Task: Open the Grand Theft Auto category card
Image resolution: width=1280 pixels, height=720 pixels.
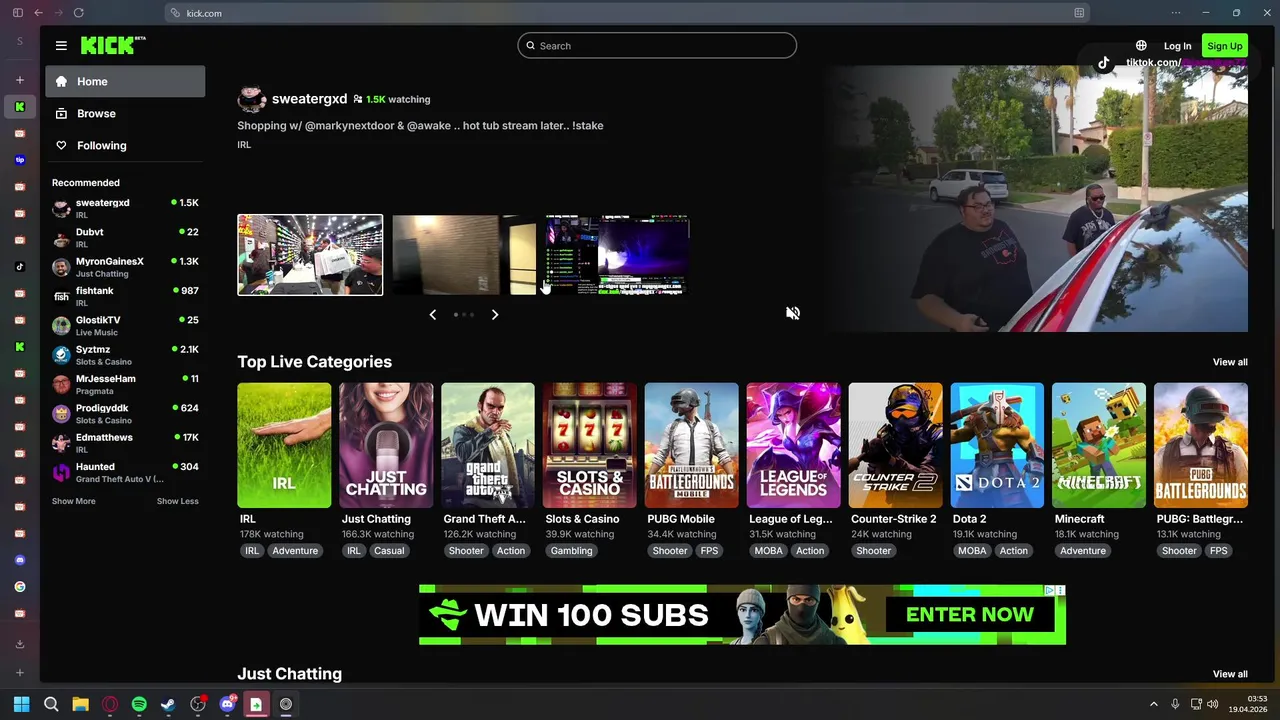Action: (x=488, y=445)
